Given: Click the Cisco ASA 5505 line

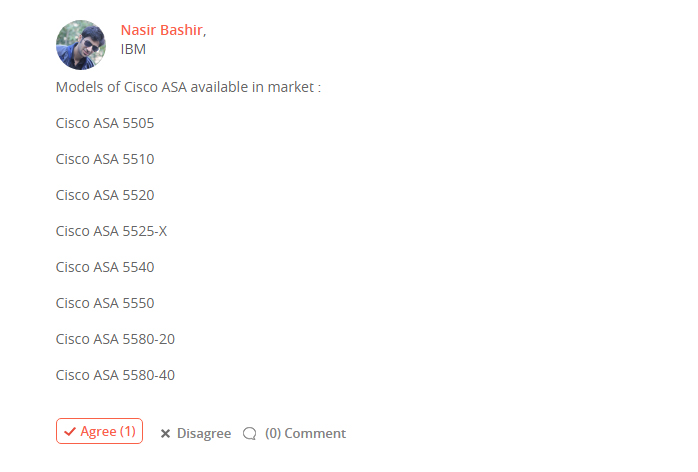Looking at the screenshot, I should [x=105, y=123].
